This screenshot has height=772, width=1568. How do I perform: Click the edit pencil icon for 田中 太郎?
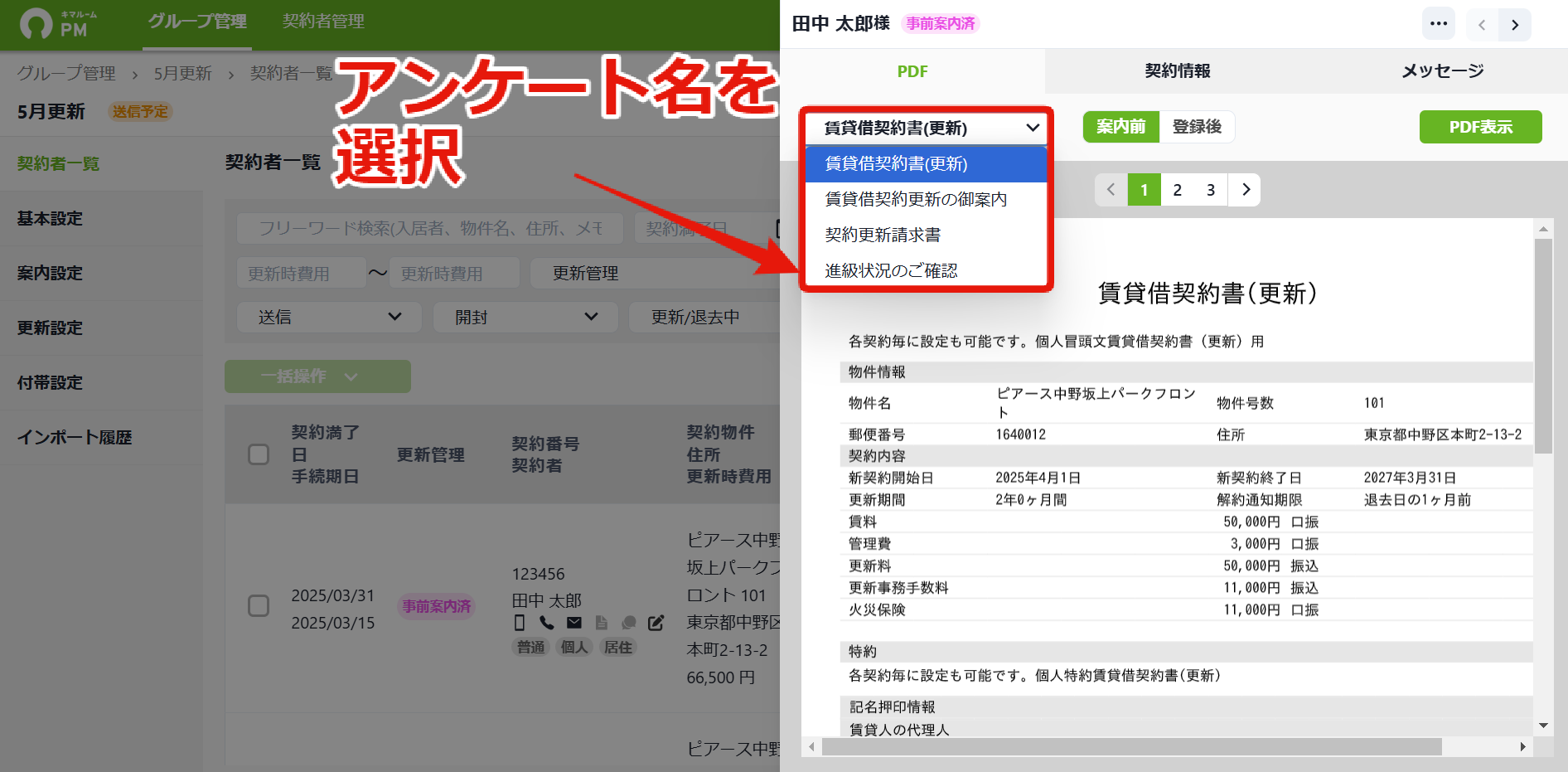coord(656,623)
